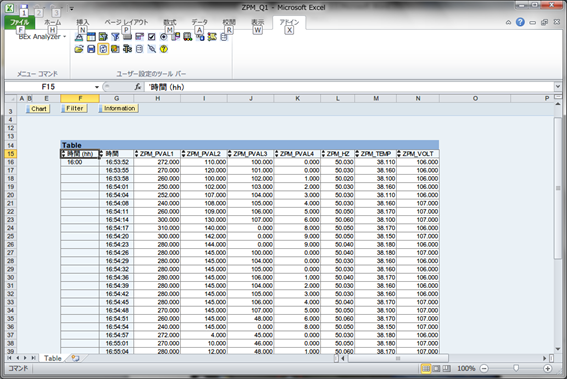Select the cell containing 16:00
Image resolution: width=567 pixels, height=379 pixels.
tap(80, 162)
